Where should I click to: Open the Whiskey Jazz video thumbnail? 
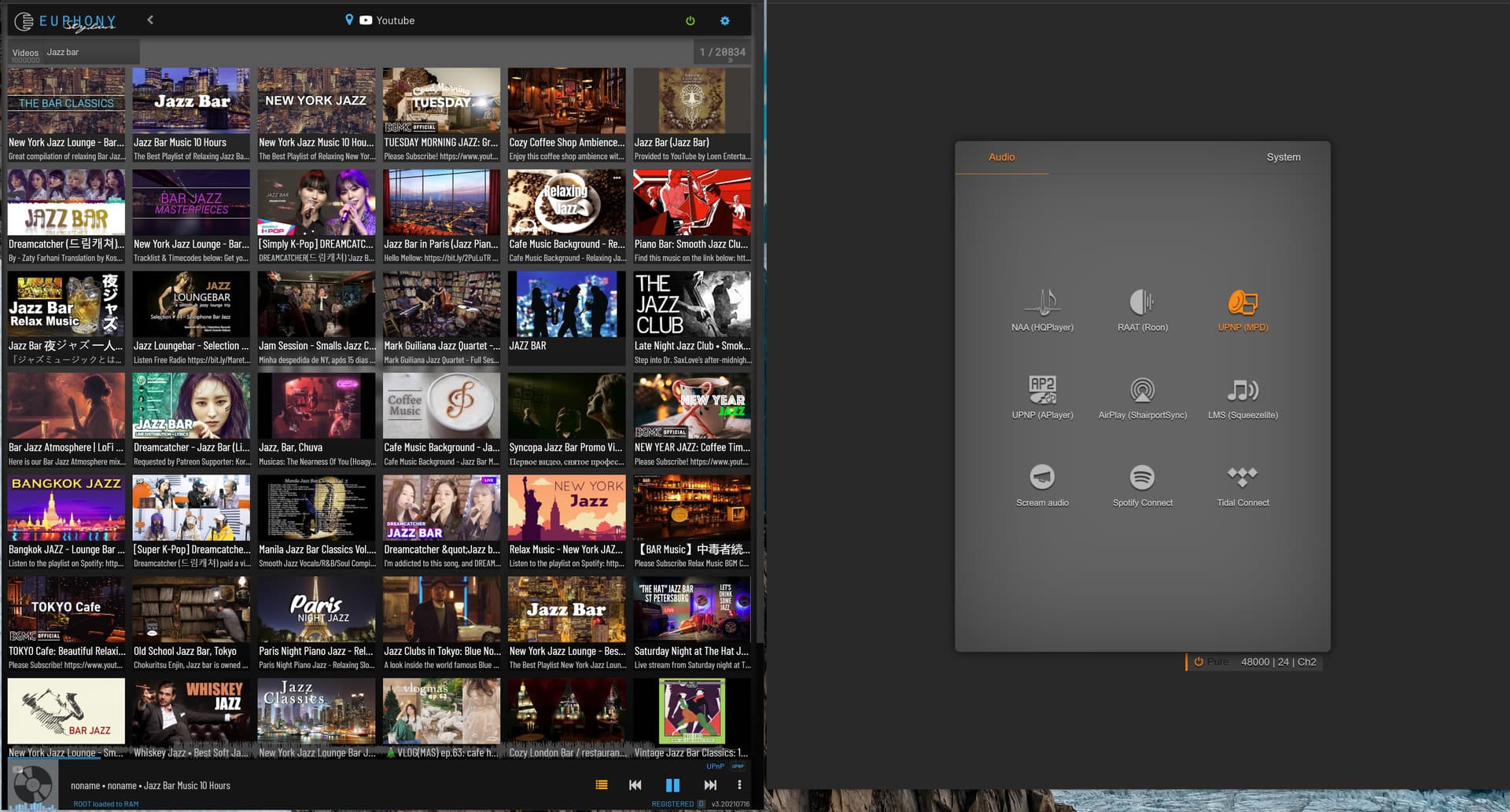click(191, 711)
